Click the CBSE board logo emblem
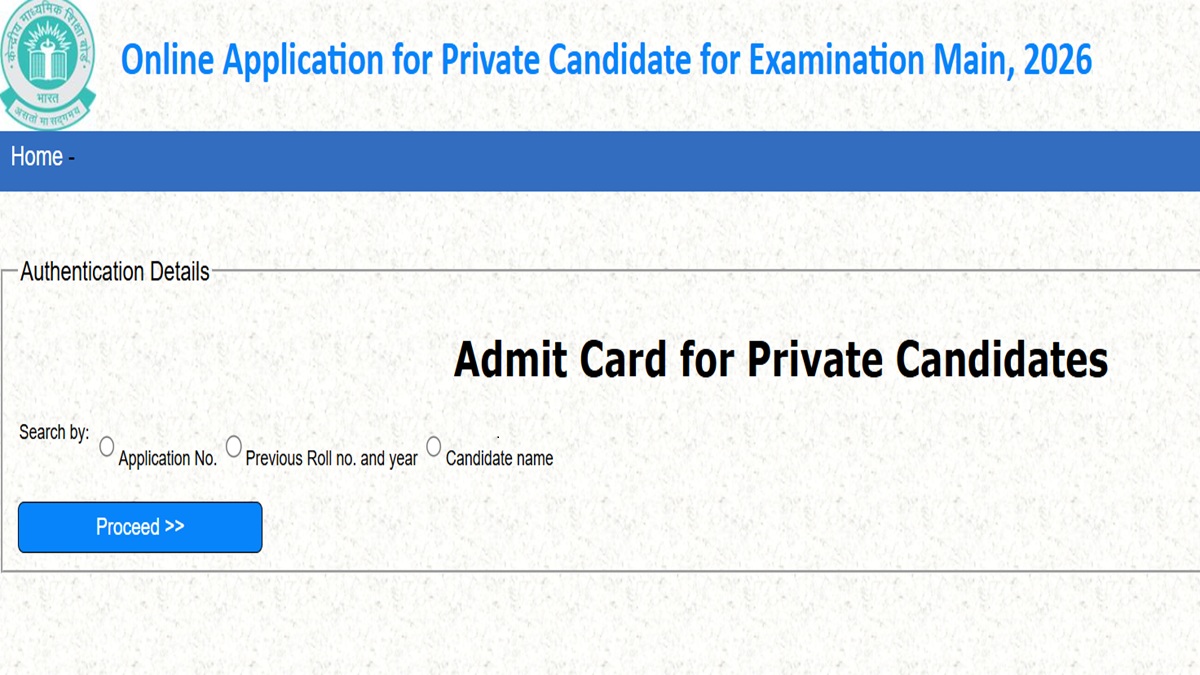This screenshot has height=675, width=1200. 47,55
